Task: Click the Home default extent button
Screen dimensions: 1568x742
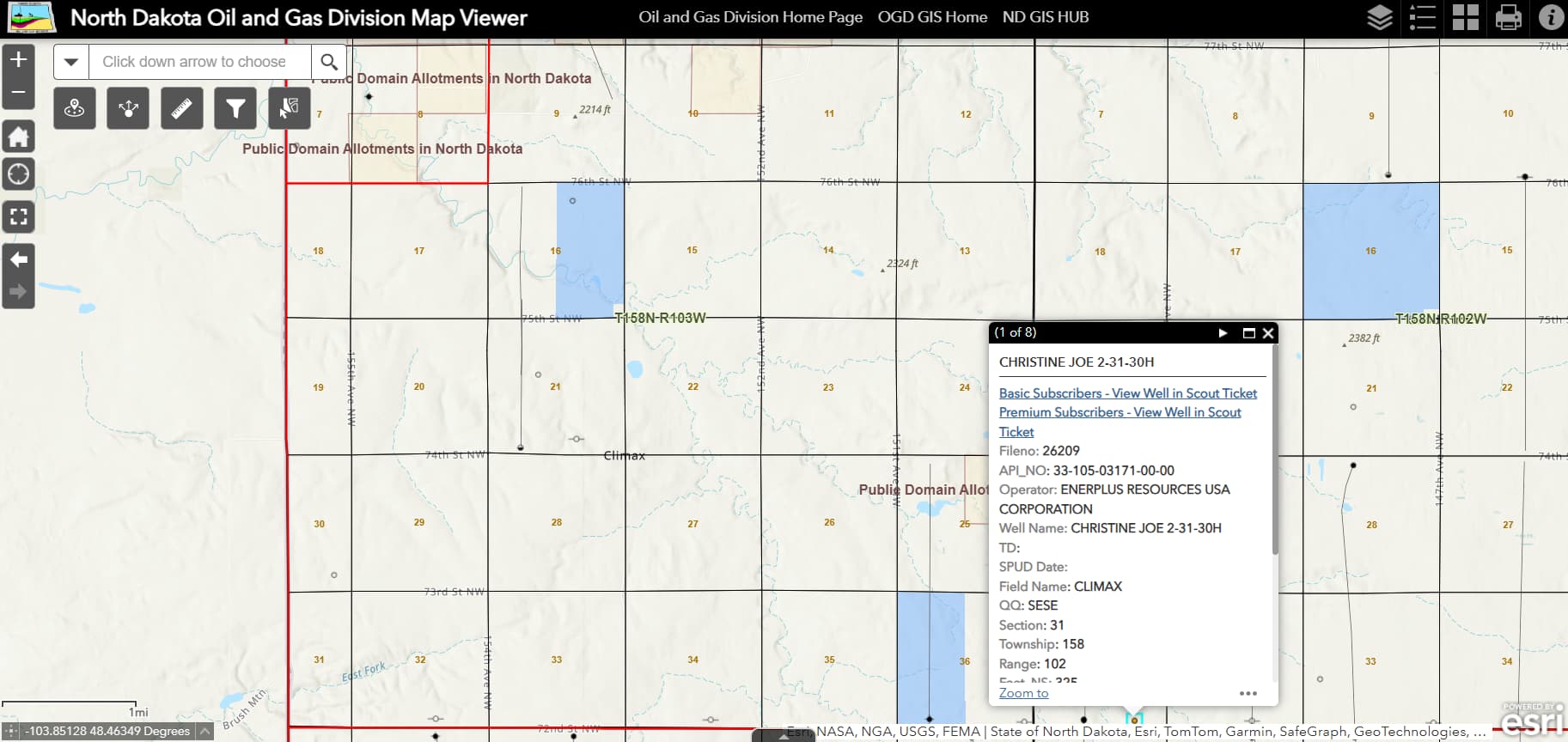Action: point(18,137)
